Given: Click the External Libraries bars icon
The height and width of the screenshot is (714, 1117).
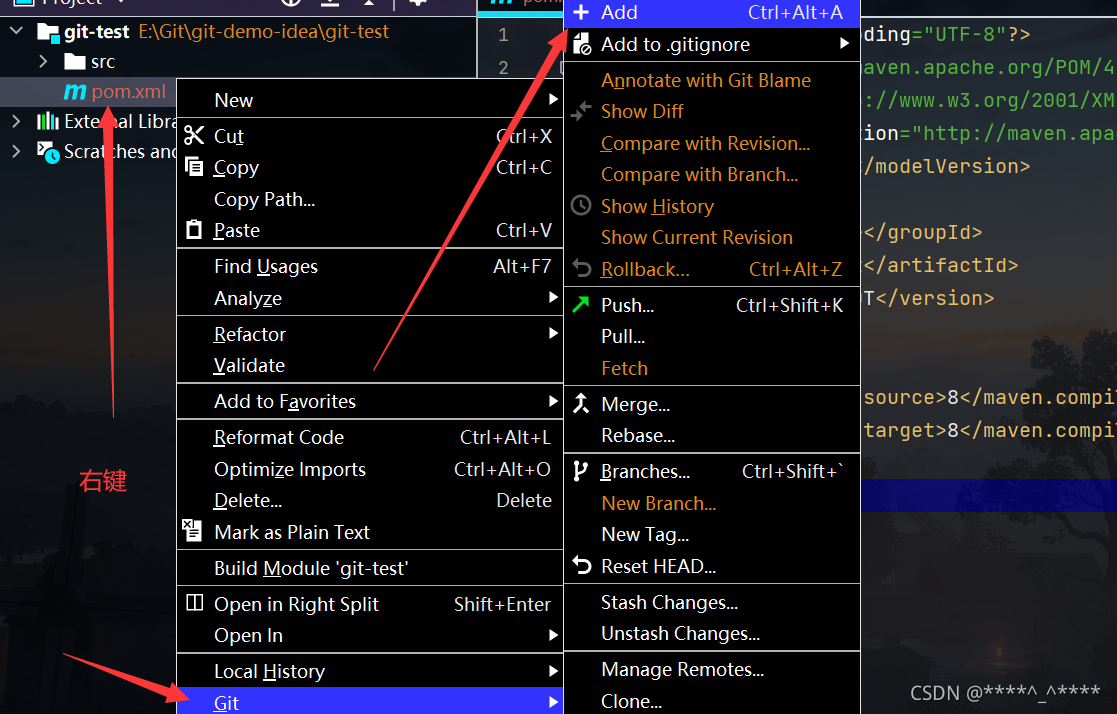Looking at the screenshot, I should 48,121.
